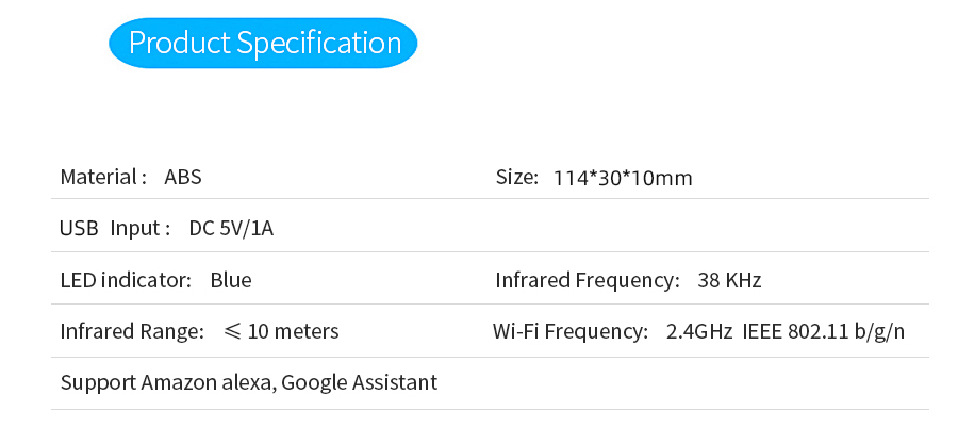Image resolution: width=958 pixels, height=444 pixels.
Task: Click the blue Product Specification badge
Action: pos(263,43)
